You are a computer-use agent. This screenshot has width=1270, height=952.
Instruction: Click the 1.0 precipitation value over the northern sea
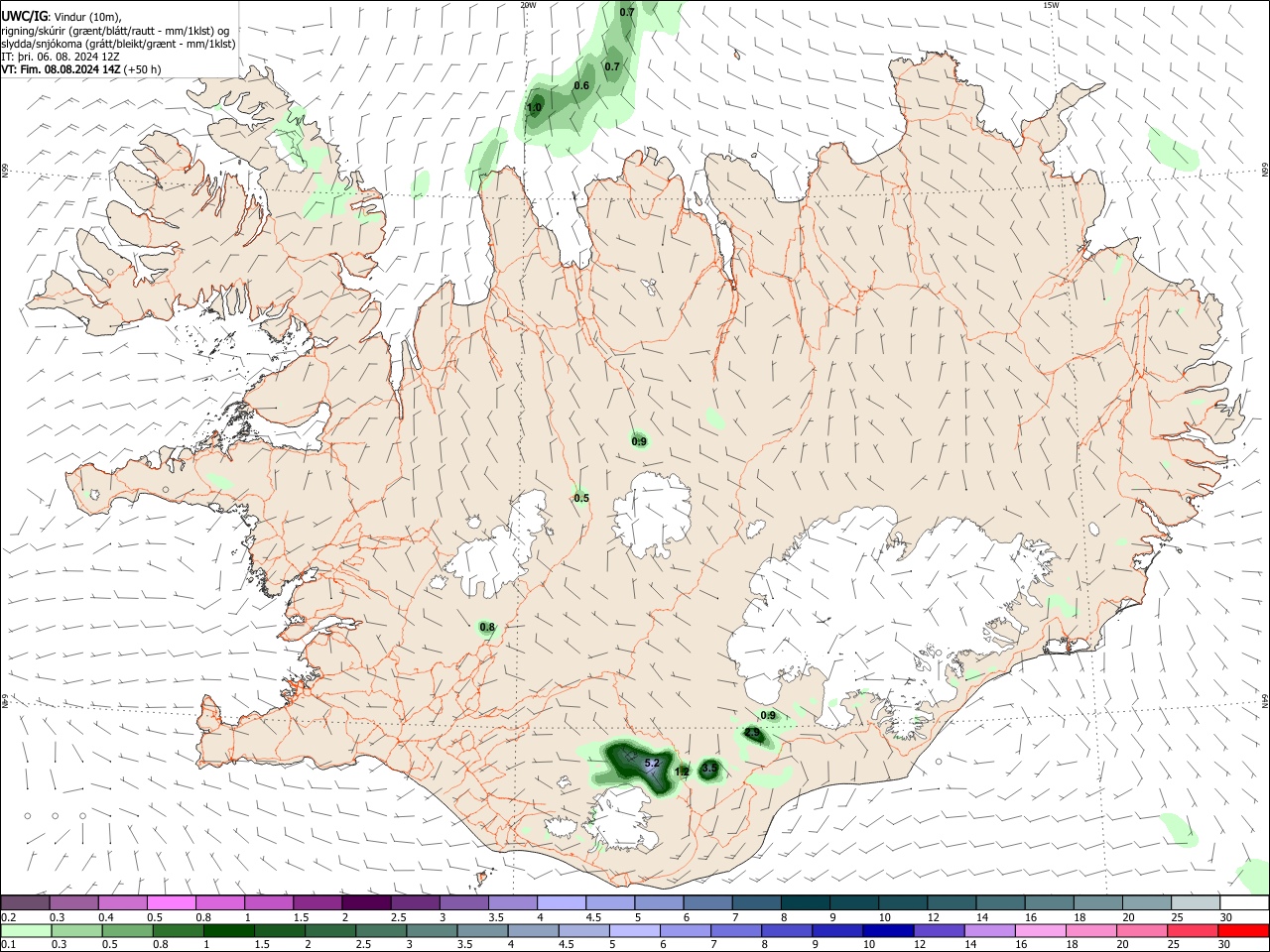[534, 107]
